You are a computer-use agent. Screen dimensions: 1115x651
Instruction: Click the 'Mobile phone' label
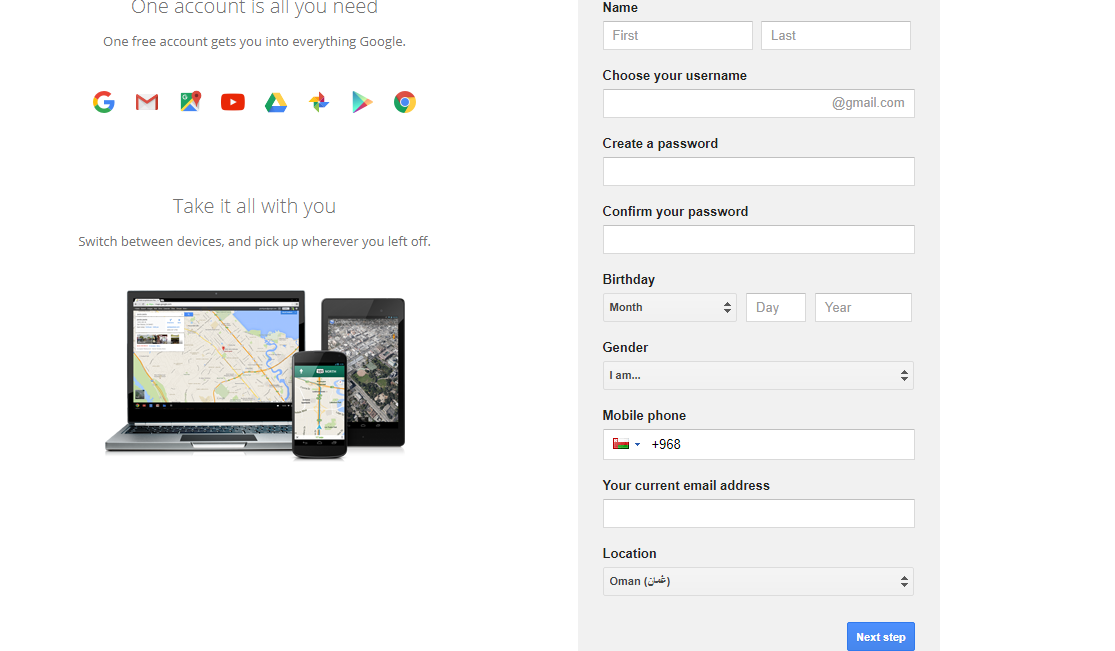pos(644,416)
